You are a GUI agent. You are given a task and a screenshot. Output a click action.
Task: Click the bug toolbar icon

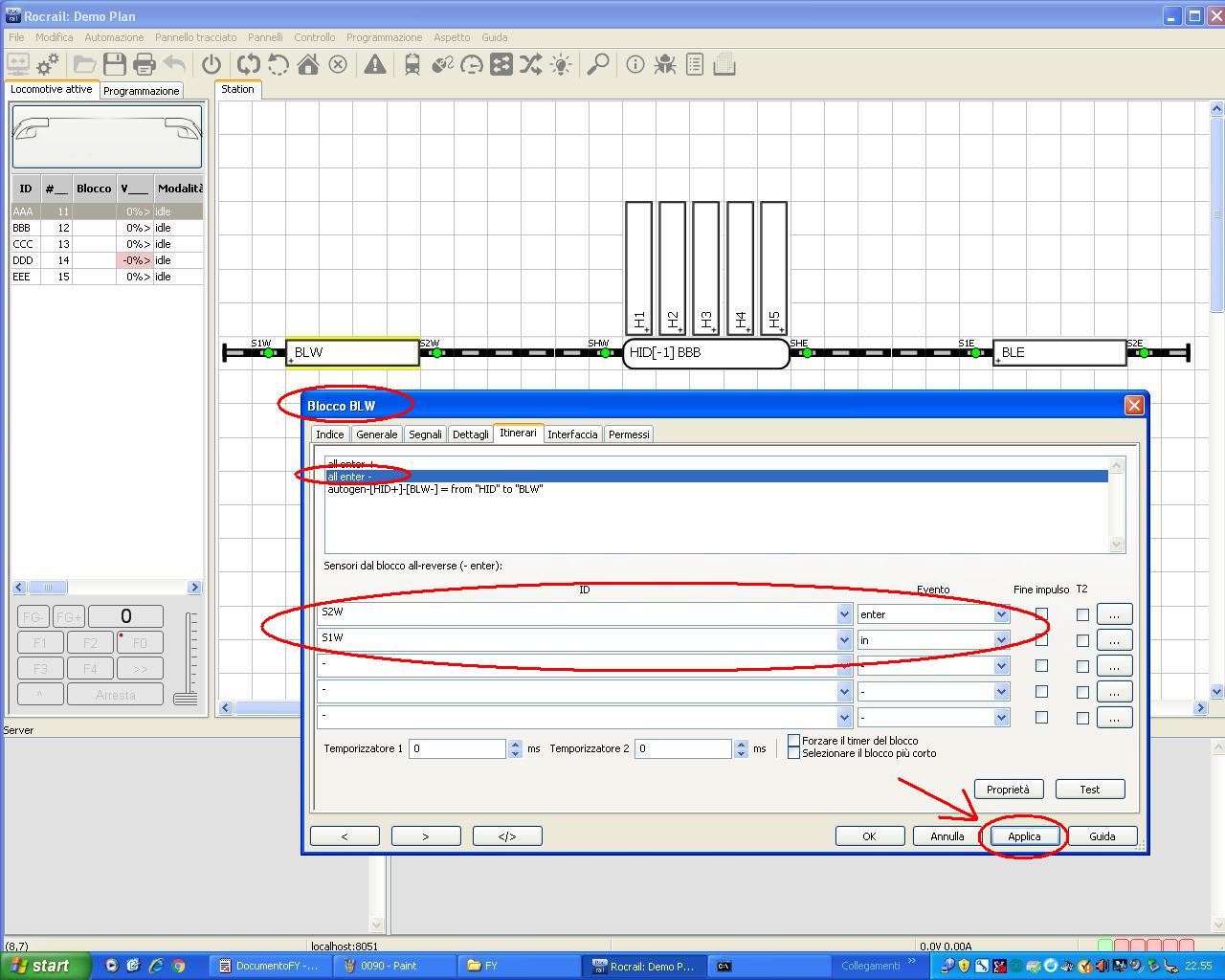[x=665, y=64]
